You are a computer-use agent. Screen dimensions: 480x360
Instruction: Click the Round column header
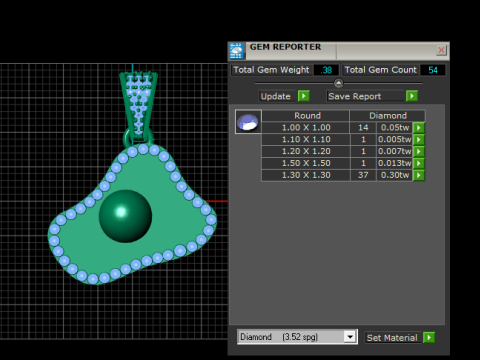pyautogui.click(x=307, y=116)
